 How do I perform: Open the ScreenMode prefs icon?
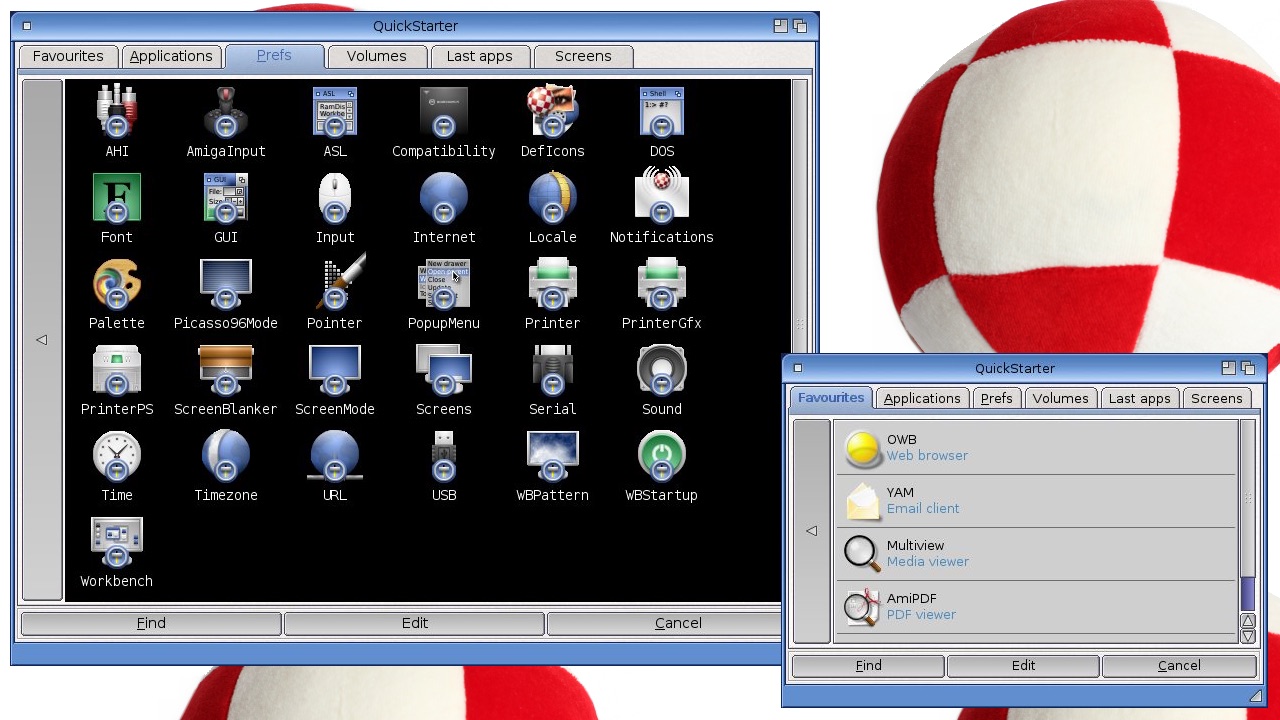click(335, 370)
